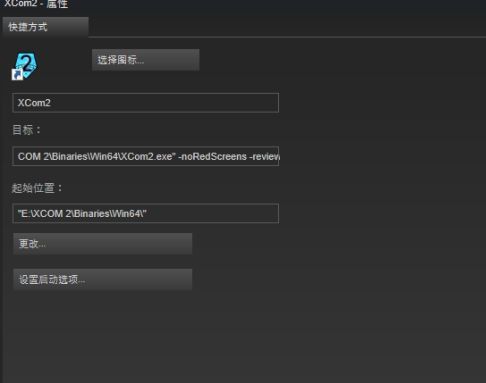Click the 更改... button
Screen dimensions: 486x383
(103, 244)
